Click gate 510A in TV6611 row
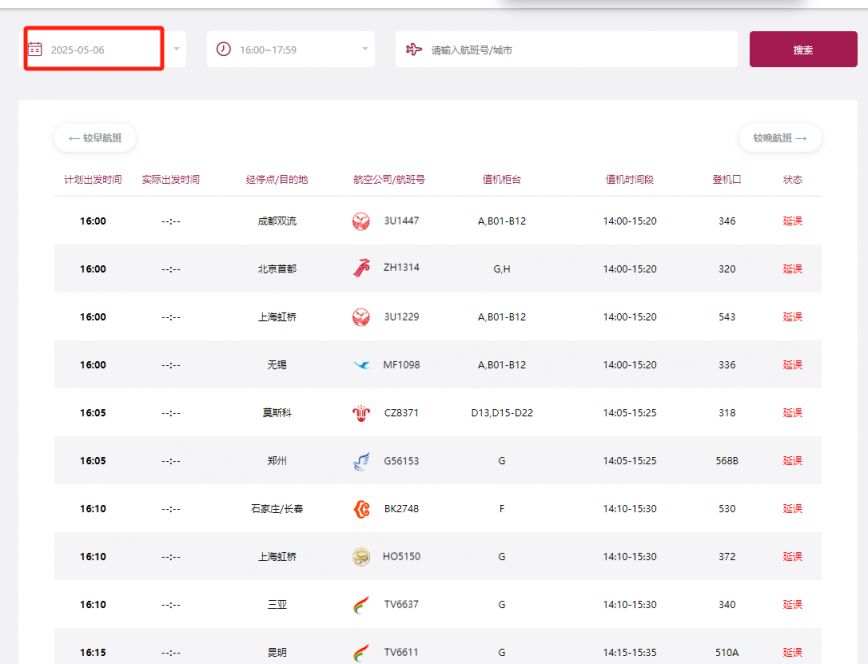This screenshot has width=868, height=664. click(x=727, y=652)
